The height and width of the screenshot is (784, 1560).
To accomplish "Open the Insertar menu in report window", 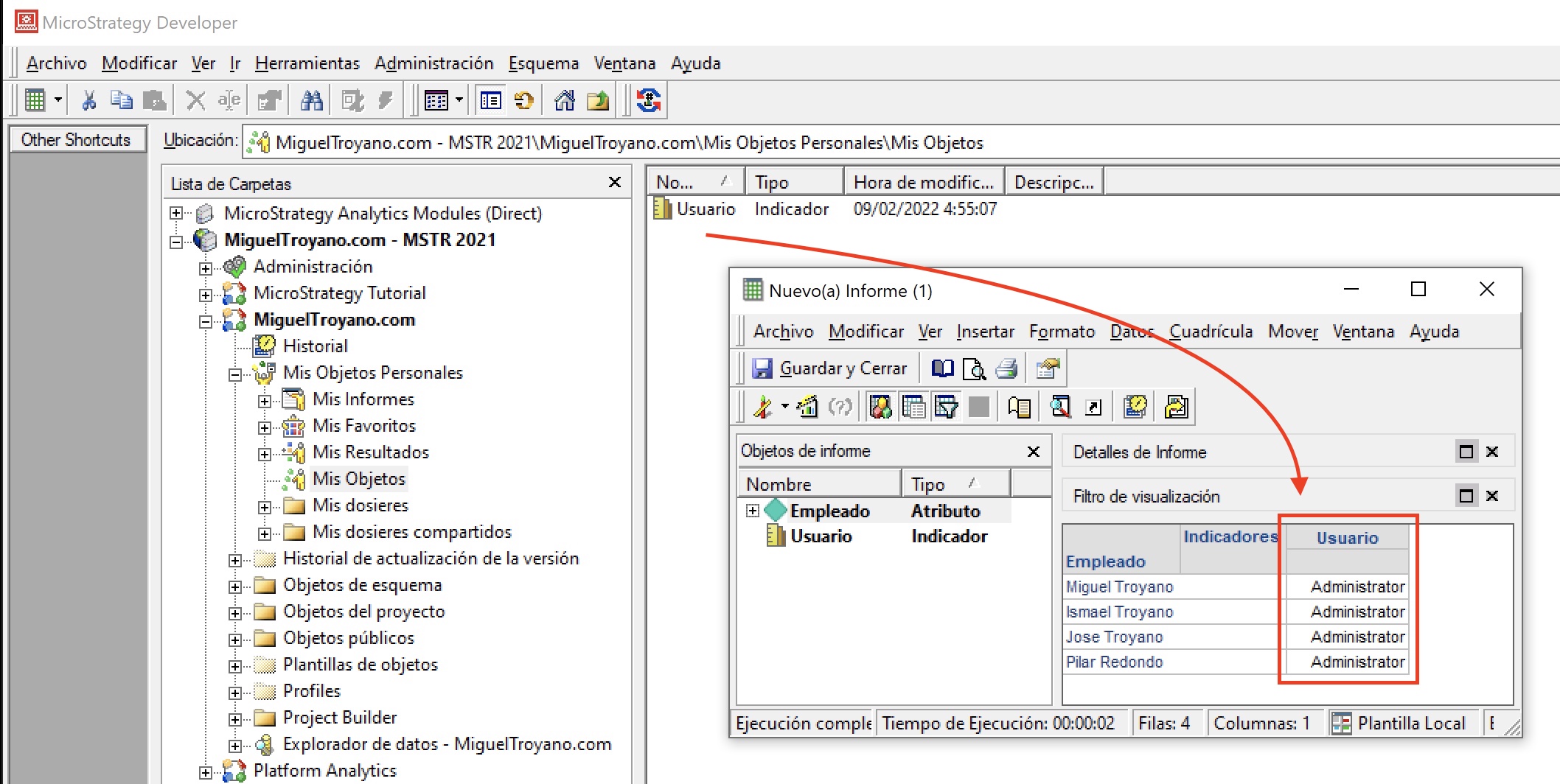I will pyautogui.click(x=985, y=332).
